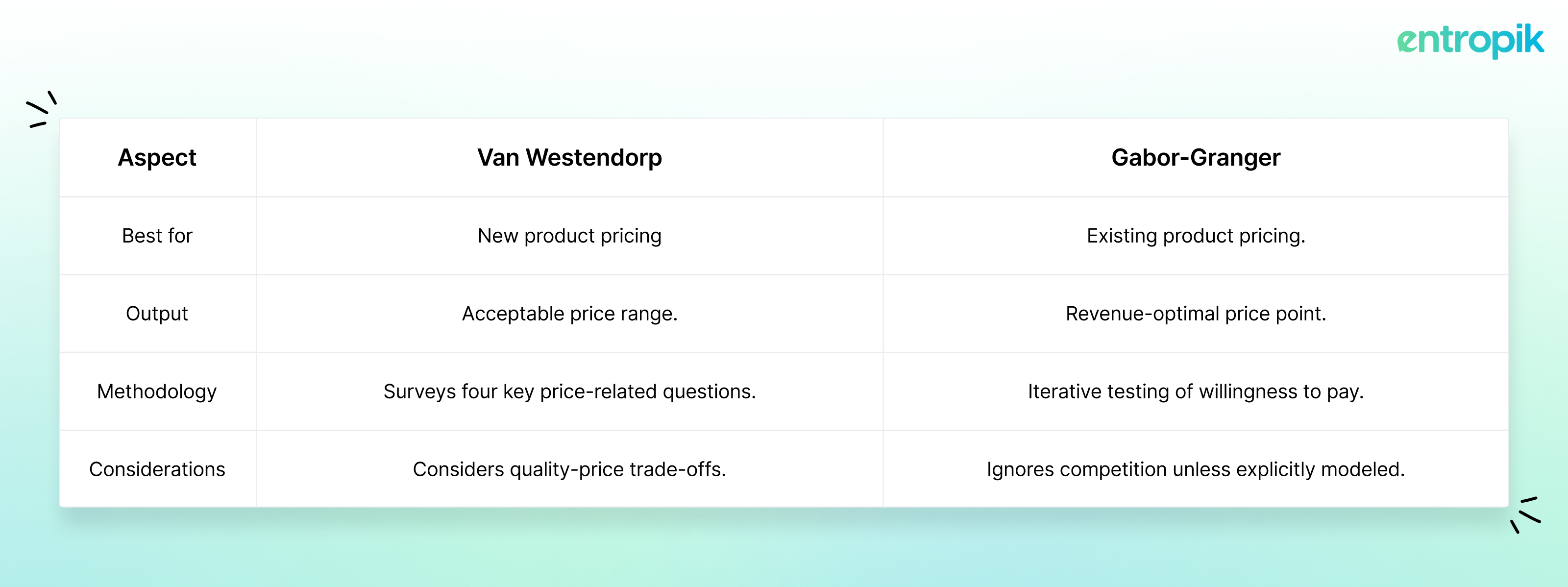The height and width of the screenshot is (587, 1568).
Task: Select the Existing product pricing cell
Action: [x=1196, y=236]
